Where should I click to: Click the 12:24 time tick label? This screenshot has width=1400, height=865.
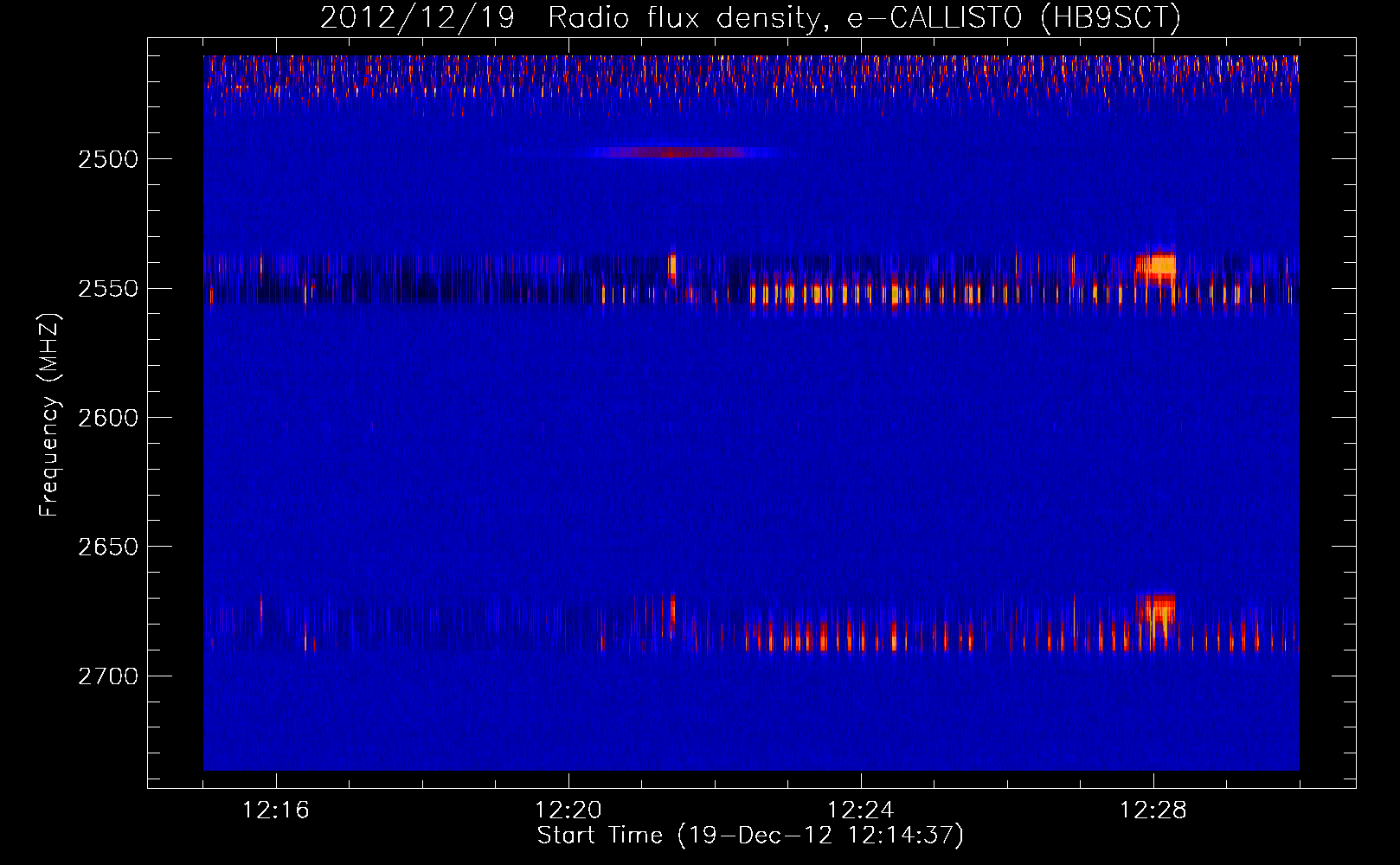[x=861, y=811]
